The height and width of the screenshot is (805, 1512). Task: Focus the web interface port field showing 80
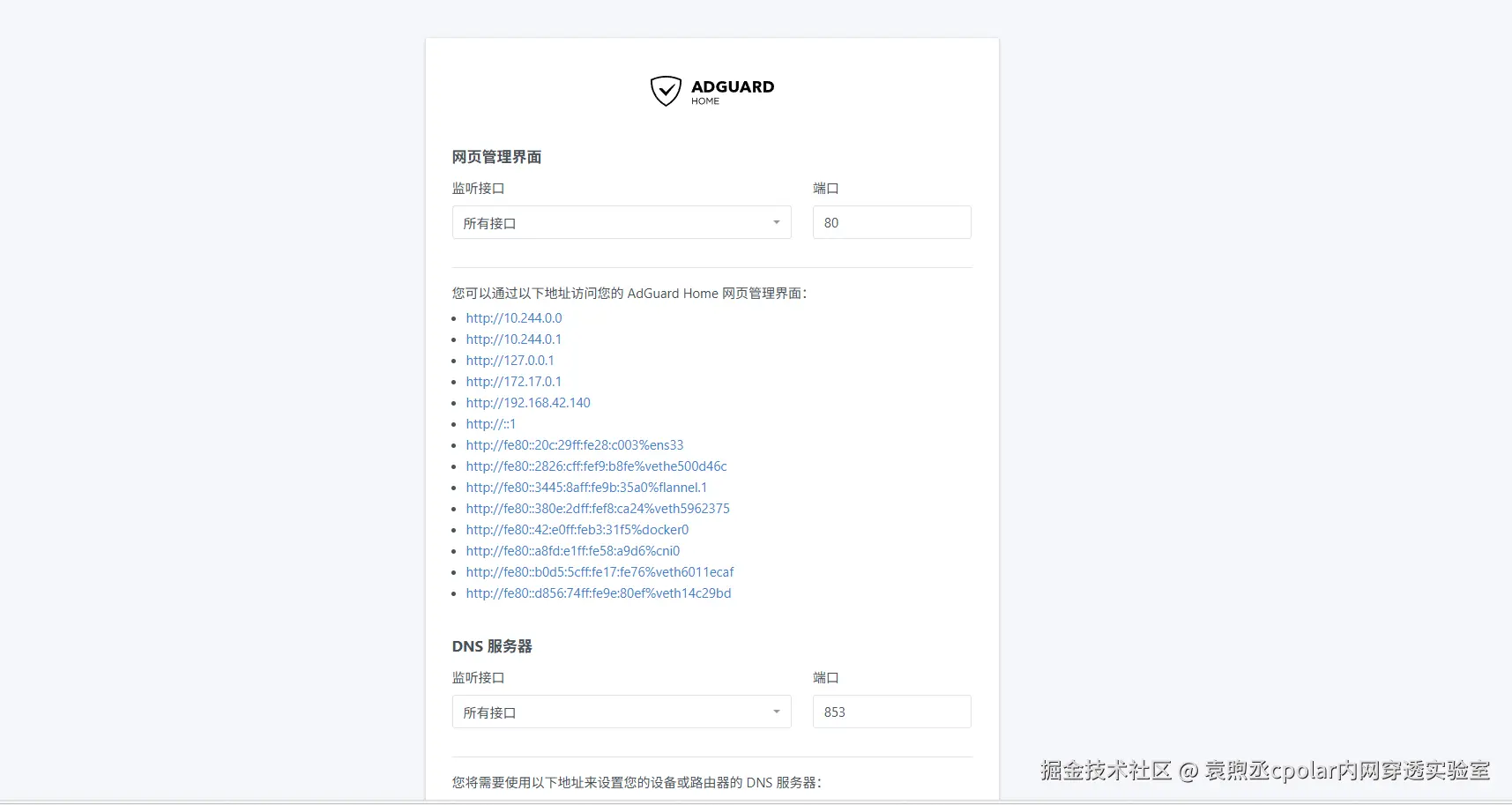(x=891, y=222)
